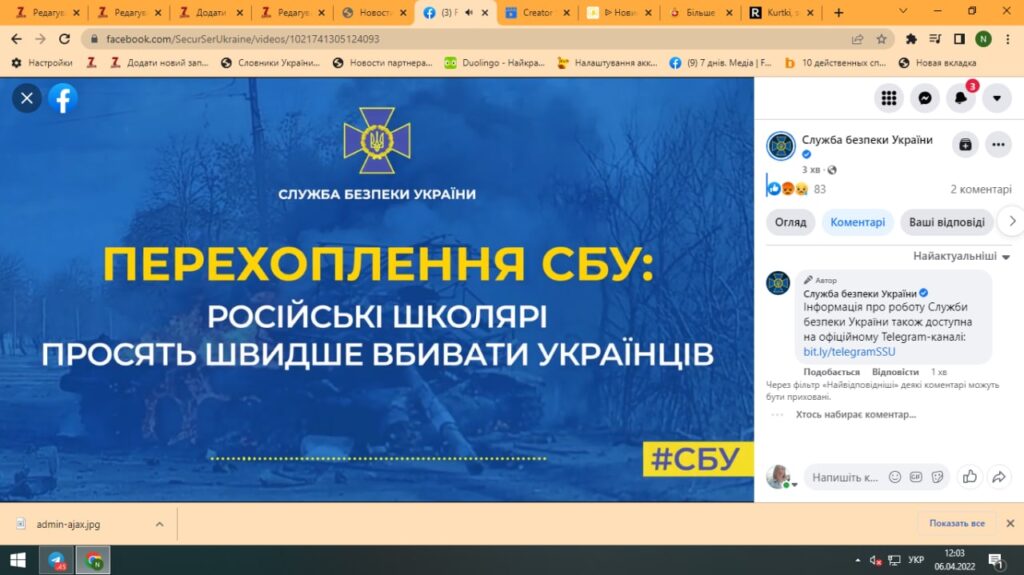Open the Facebook Messenger icon
This screenshot has height=575, width=1024.
coord(925,98)
